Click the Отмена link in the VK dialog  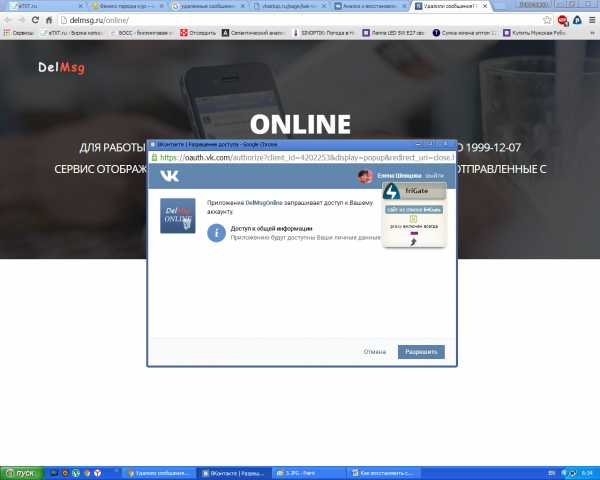point(375,352)
